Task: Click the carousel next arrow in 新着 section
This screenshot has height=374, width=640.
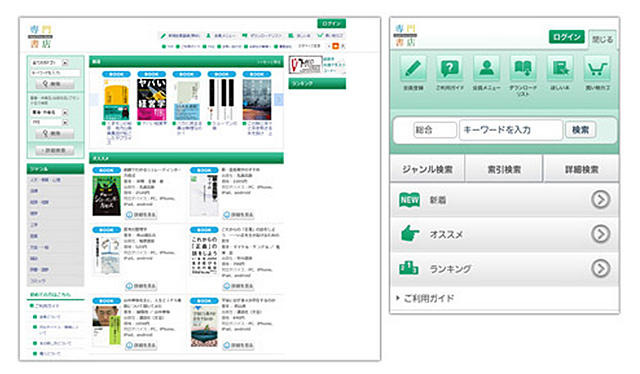Action: [x=279, y=99]
